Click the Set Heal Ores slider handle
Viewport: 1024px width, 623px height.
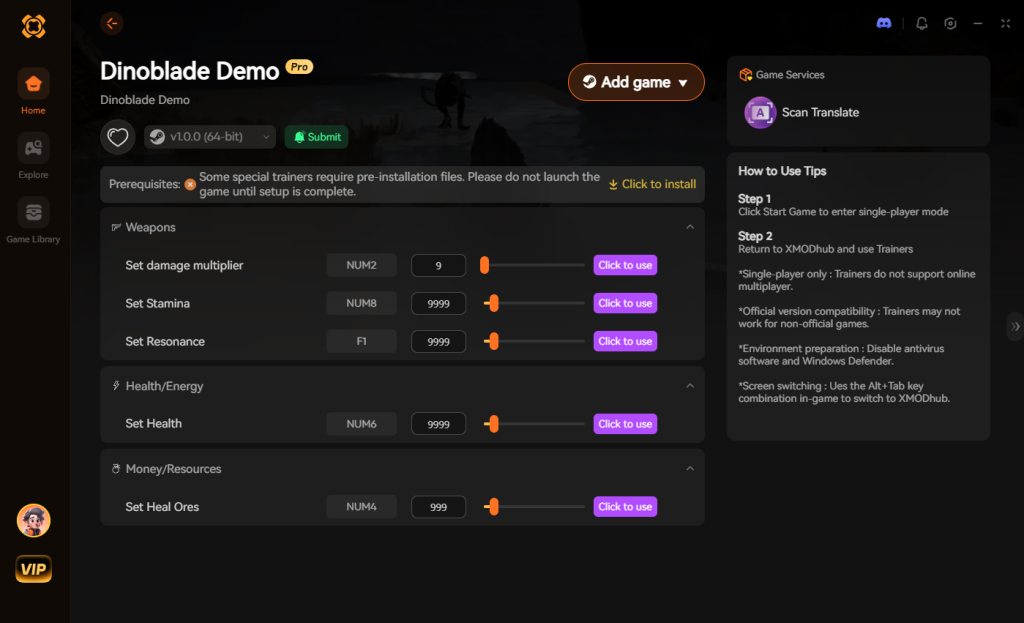pos(494,507)
